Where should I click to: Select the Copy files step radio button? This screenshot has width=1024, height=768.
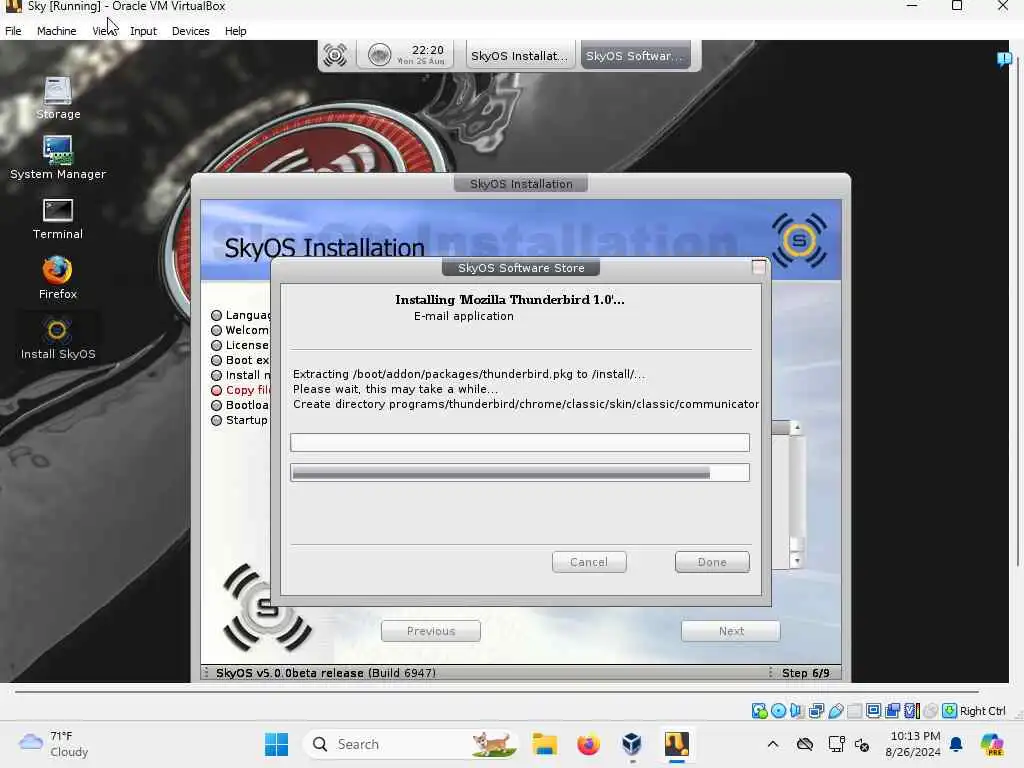click(216, 391)
